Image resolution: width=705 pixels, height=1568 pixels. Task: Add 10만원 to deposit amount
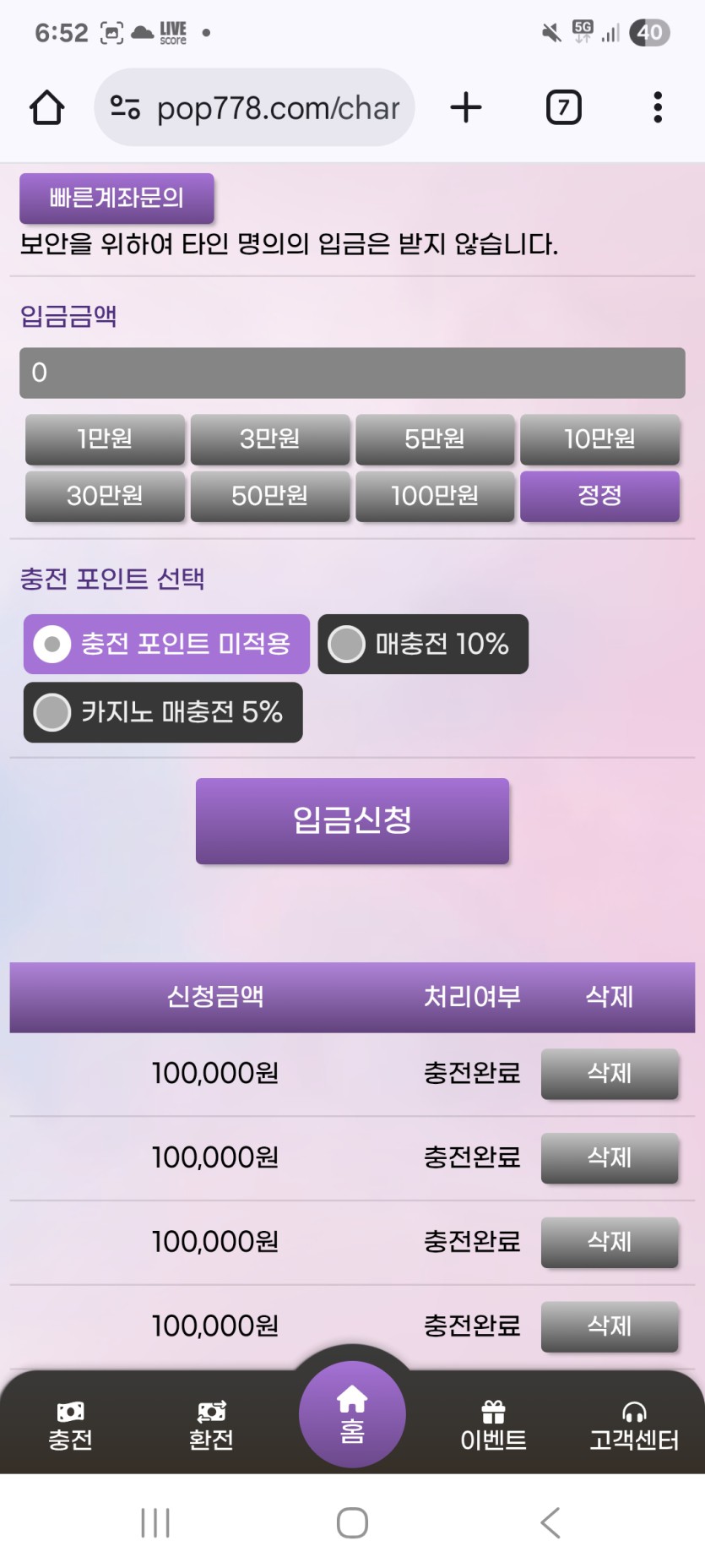point(599,439)
